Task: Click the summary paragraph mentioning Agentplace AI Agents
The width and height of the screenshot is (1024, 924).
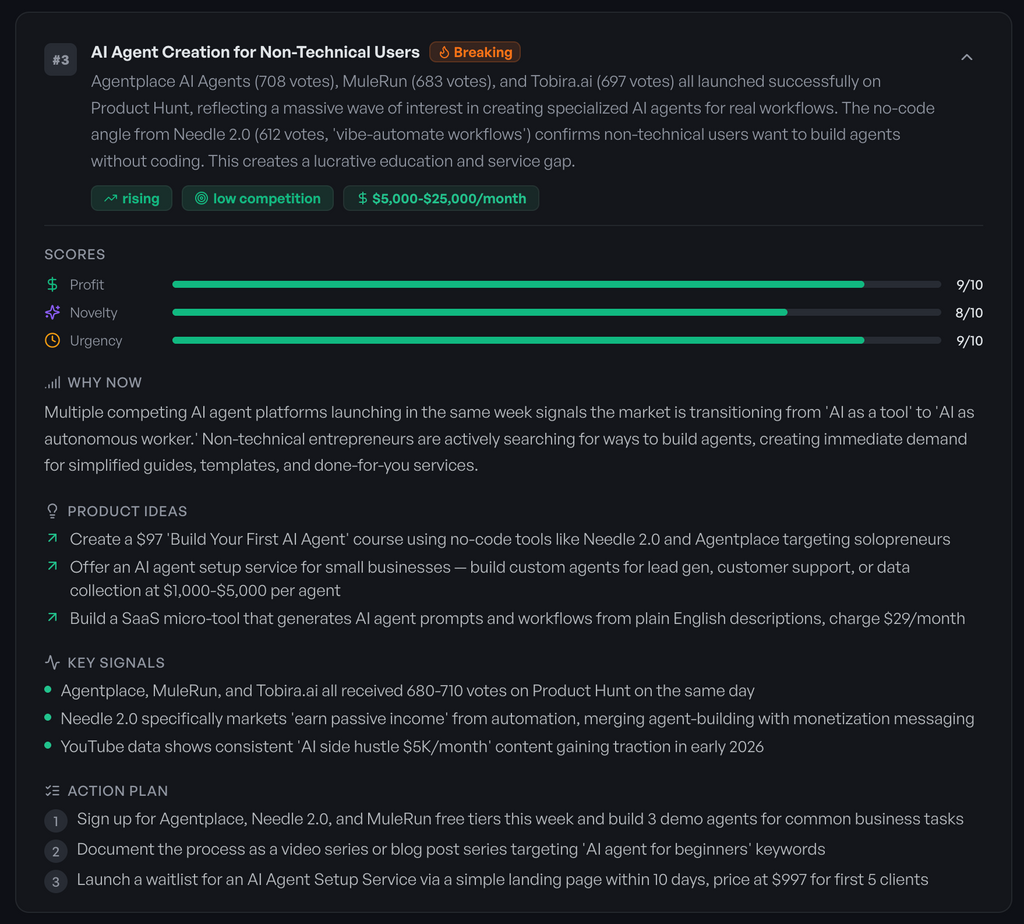Action: (x=513, y=121)
